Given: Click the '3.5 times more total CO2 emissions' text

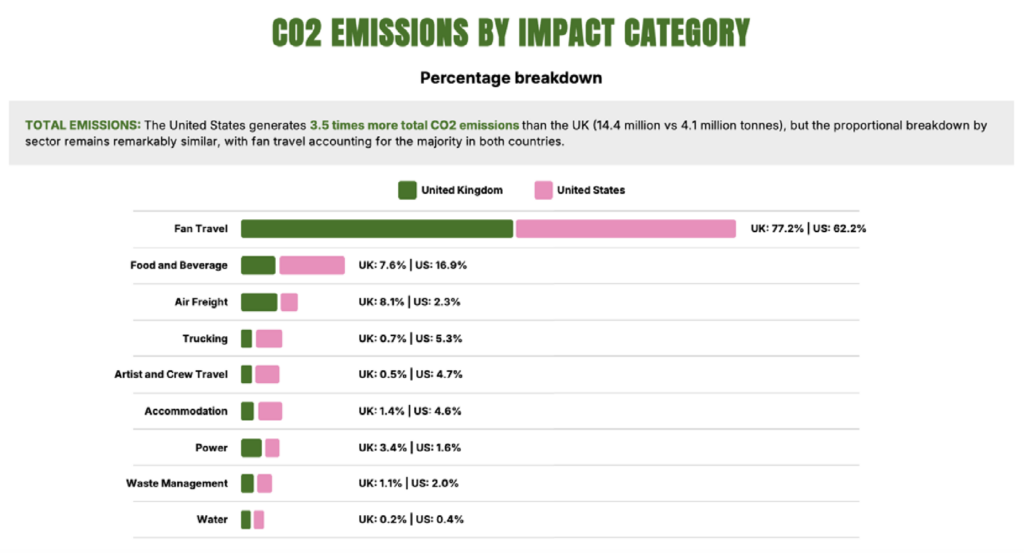Looking at the screenshot, I should 414,125.
